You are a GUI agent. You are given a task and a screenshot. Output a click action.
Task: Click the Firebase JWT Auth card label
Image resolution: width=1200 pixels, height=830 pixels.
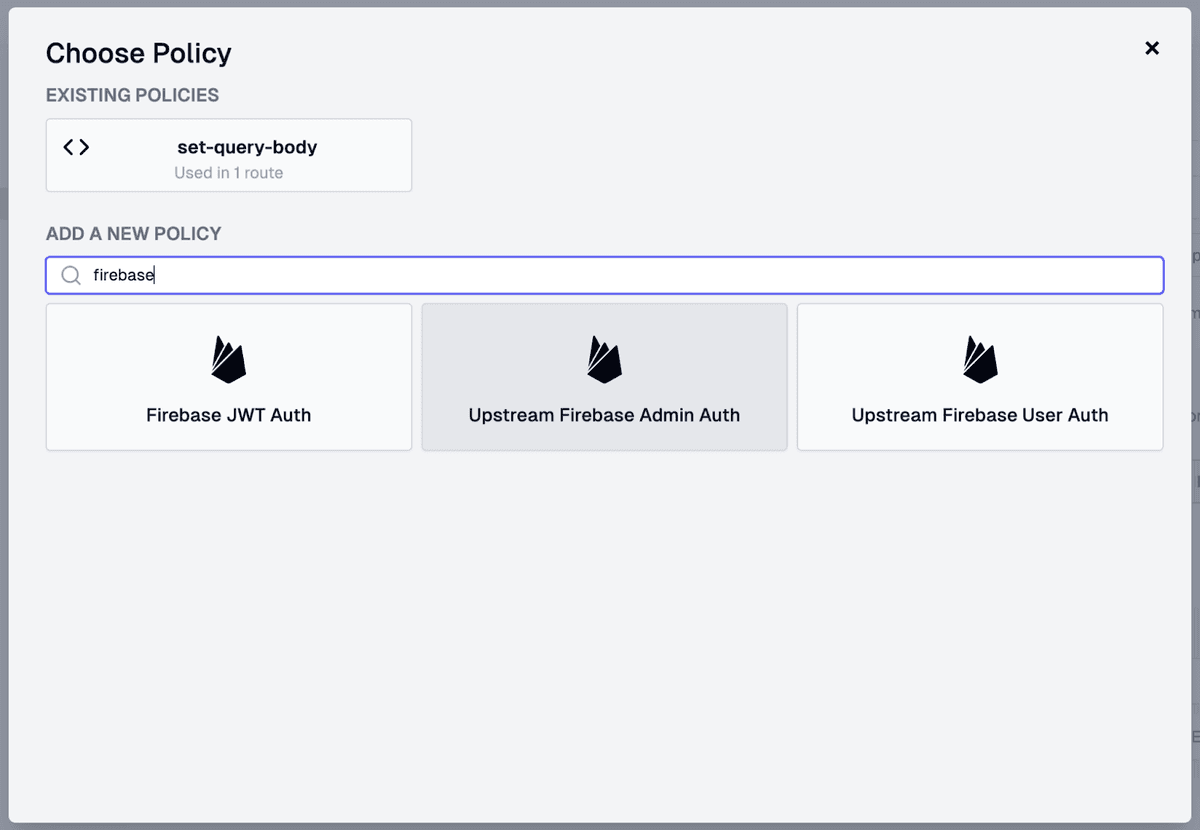point(228,414)
